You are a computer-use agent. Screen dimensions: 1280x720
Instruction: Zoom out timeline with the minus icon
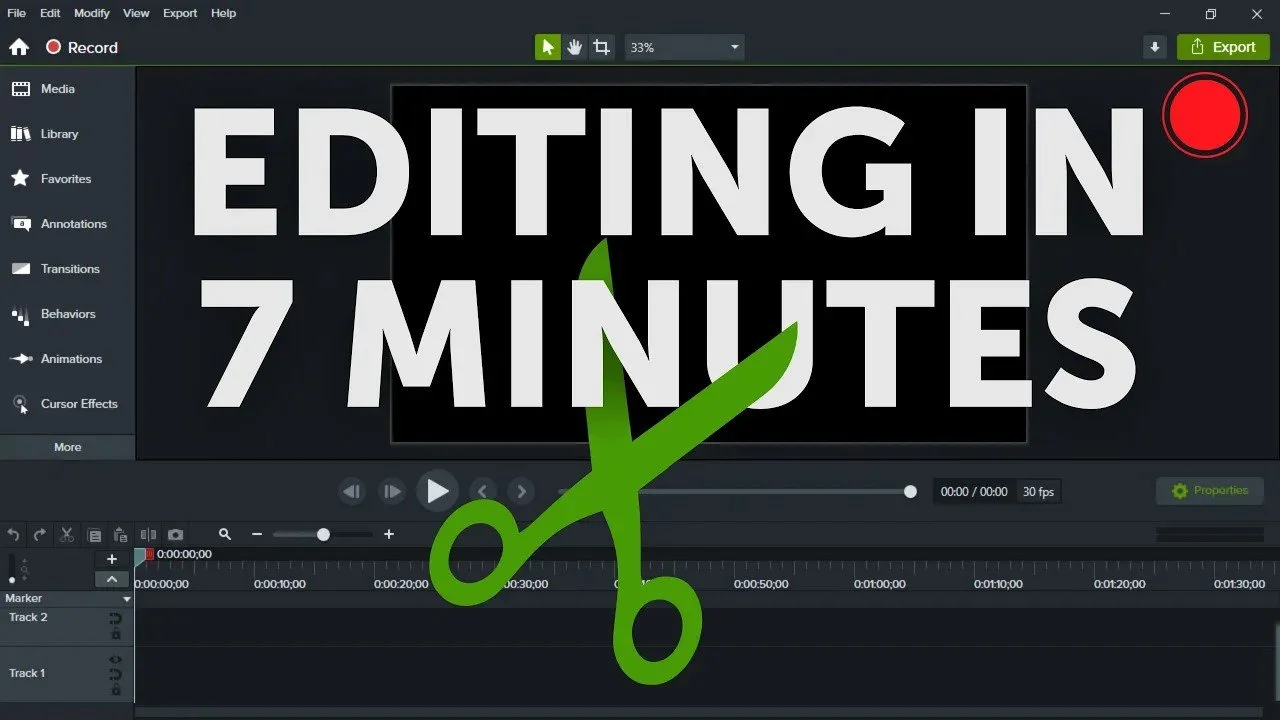click(x=257, y=535)
